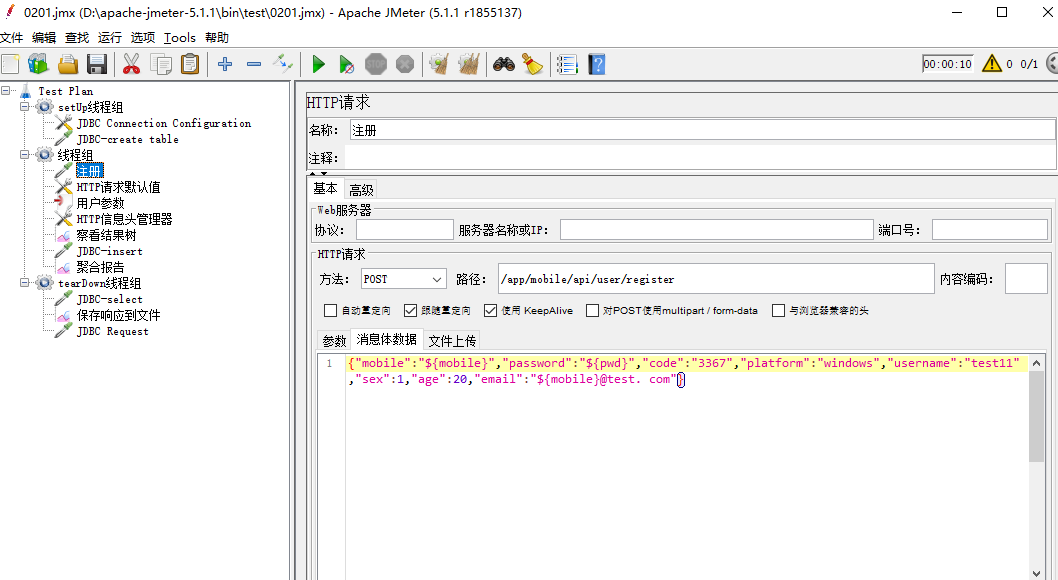Viewport: 1058px width, 580px height.
Task: Cut the selected element
Action: [x=131, y=64]
